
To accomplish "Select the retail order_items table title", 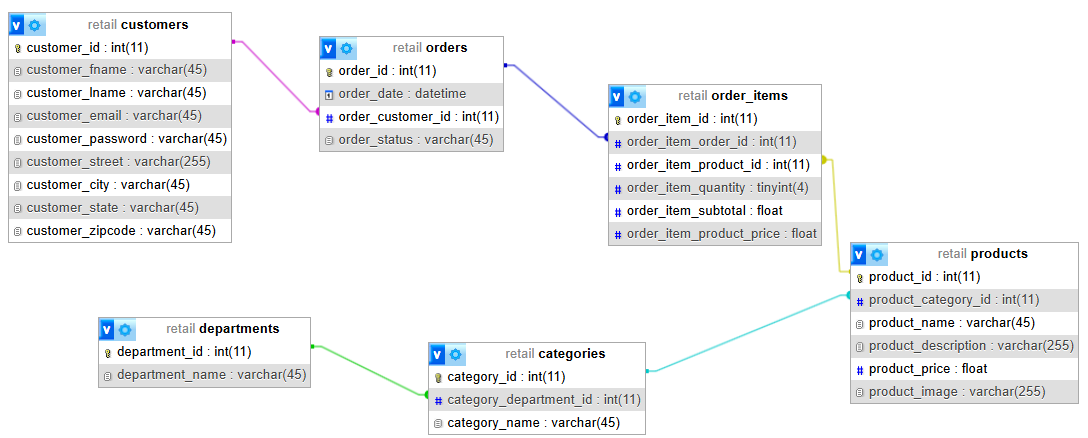I will click(x=732, y=96).
